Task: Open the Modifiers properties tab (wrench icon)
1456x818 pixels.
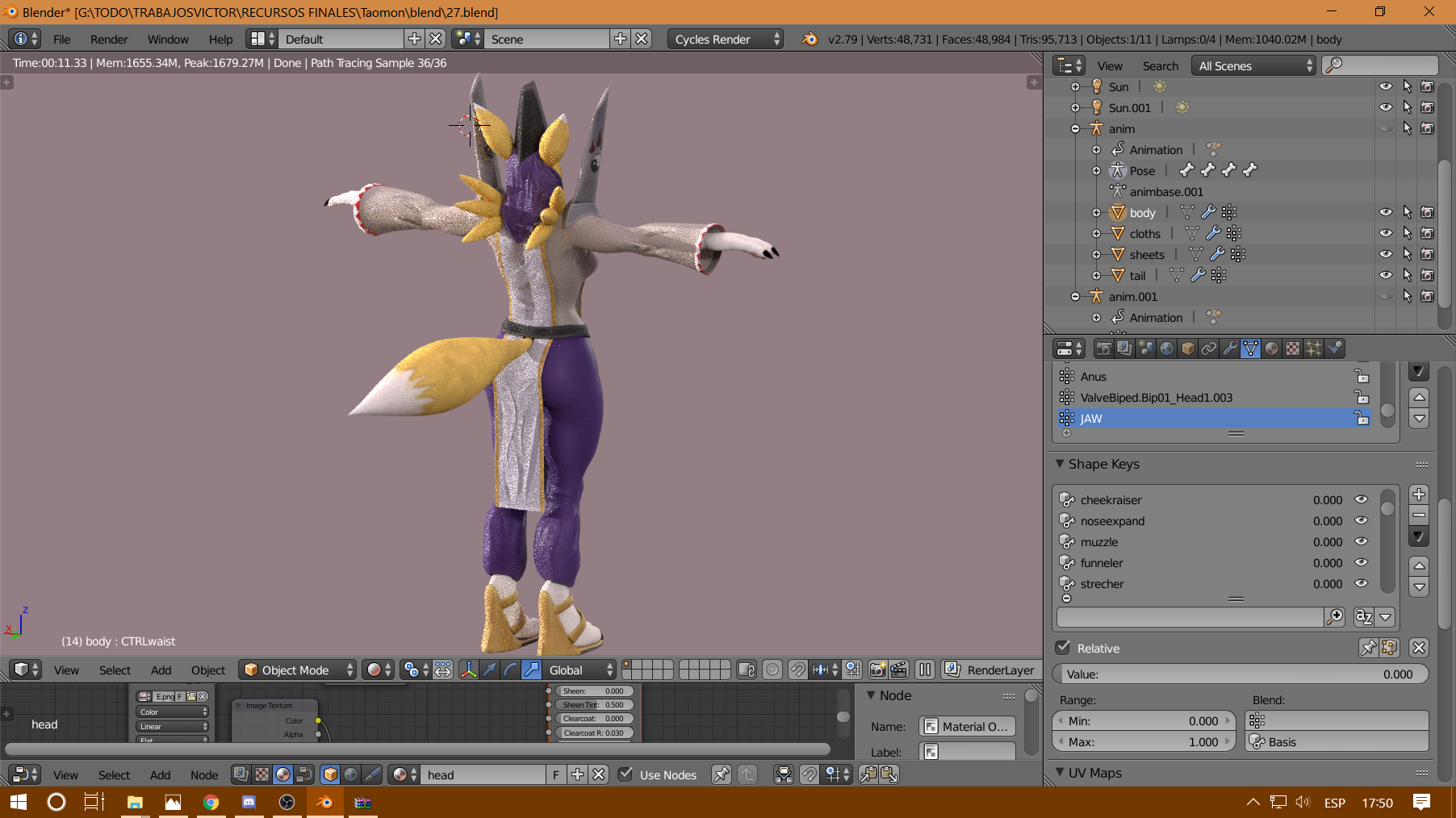Action: pos(1229,348)
